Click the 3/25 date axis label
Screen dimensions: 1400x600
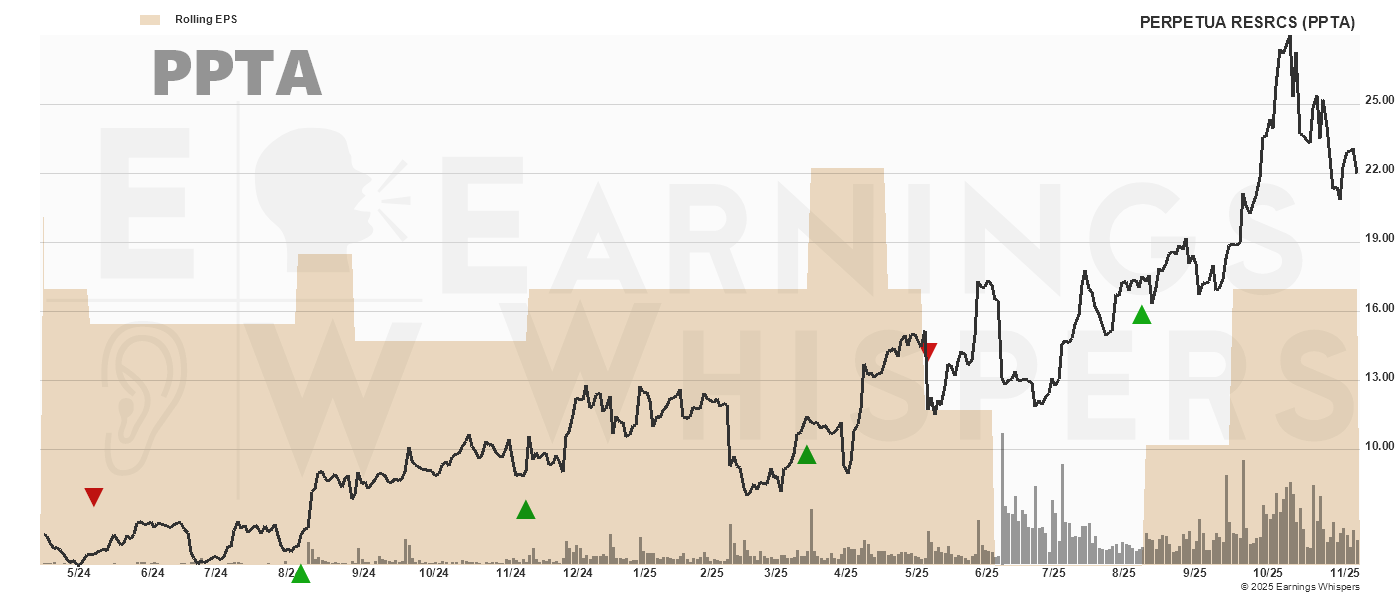[775, 573]
